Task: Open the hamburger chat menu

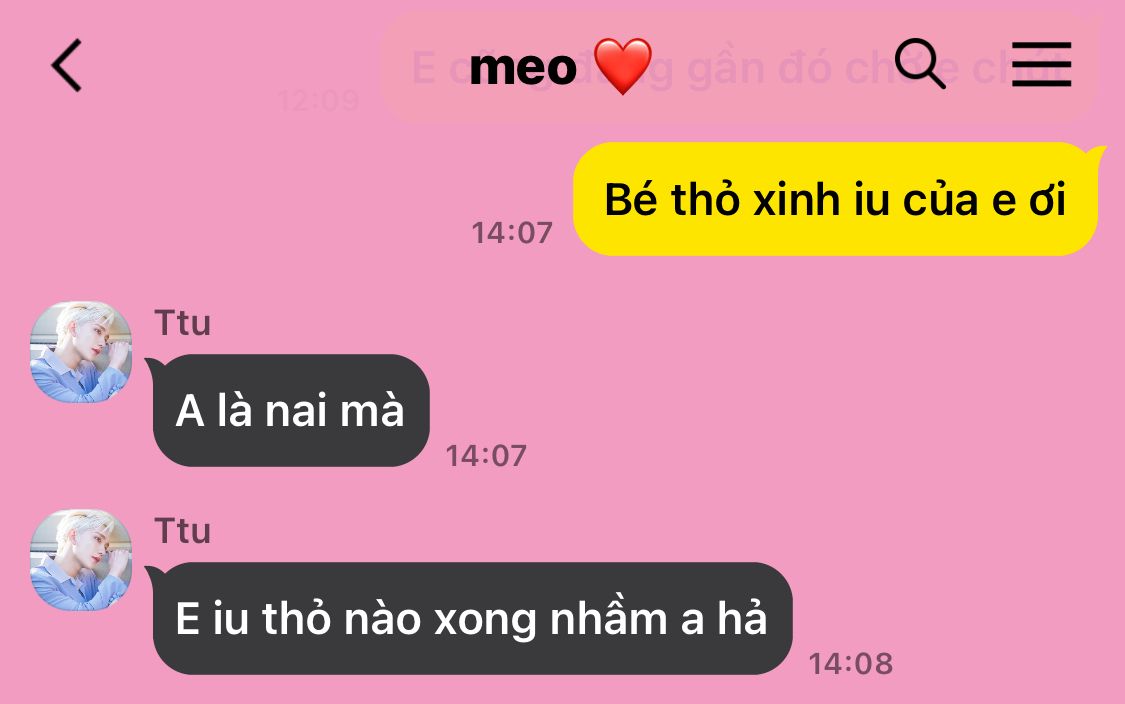Action: pyautogui.click(x=1041, y=64)
